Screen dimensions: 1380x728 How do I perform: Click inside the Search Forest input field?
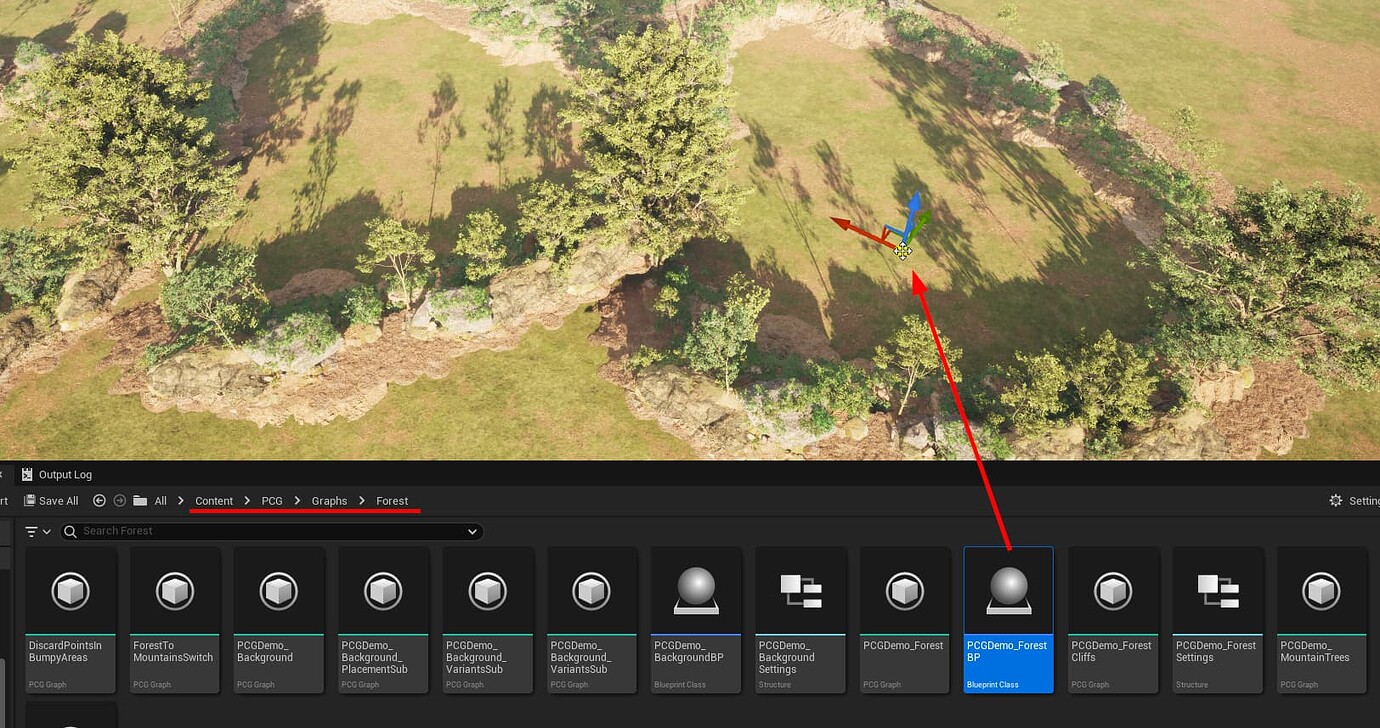click(x=200, y=531)
